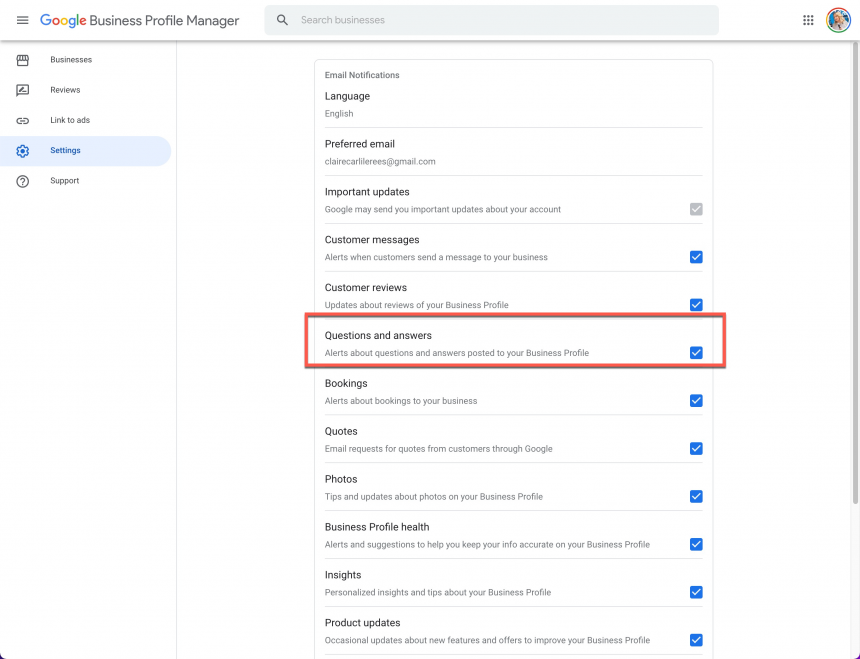The width and height of the screenshot is (860, 659).
Task: Select Support in the sidebar
Action: [65, 181]
